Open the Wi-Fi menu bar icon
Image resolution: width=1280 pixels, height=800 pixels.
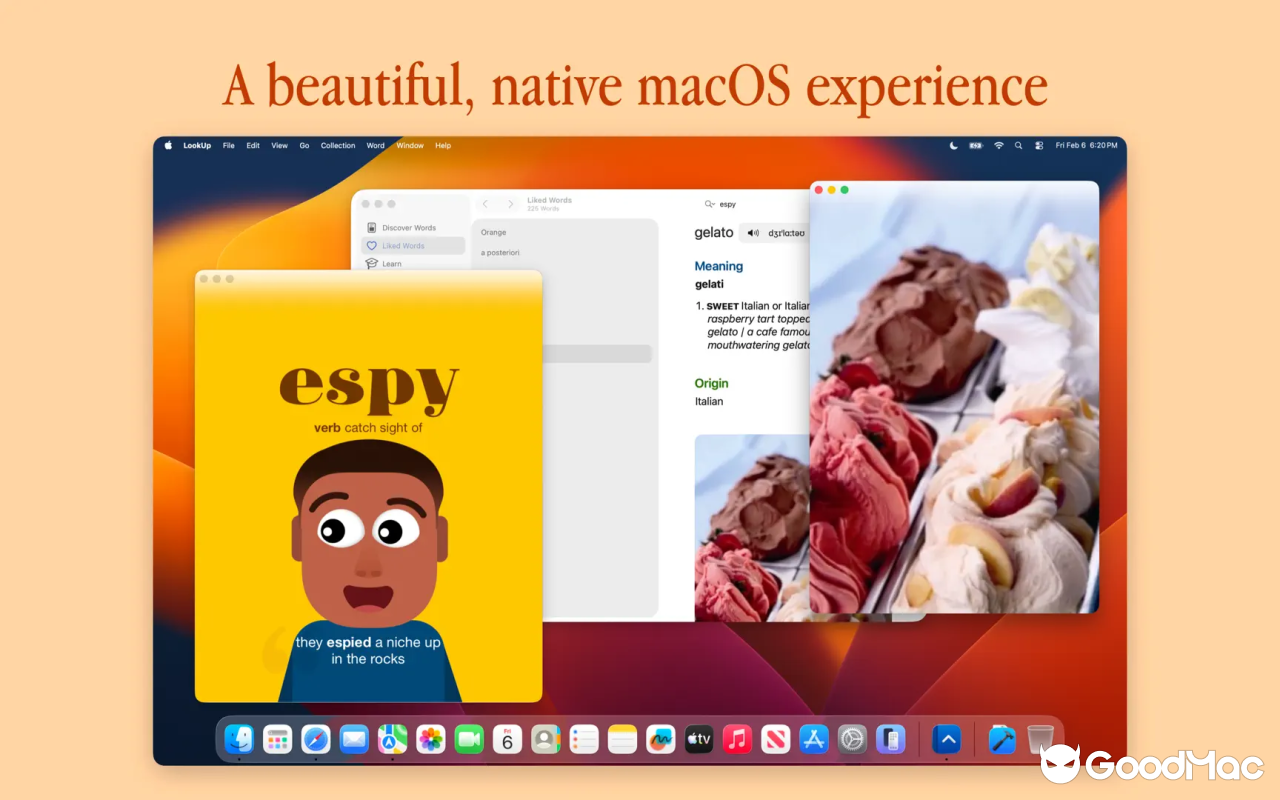tap(998, 146)
